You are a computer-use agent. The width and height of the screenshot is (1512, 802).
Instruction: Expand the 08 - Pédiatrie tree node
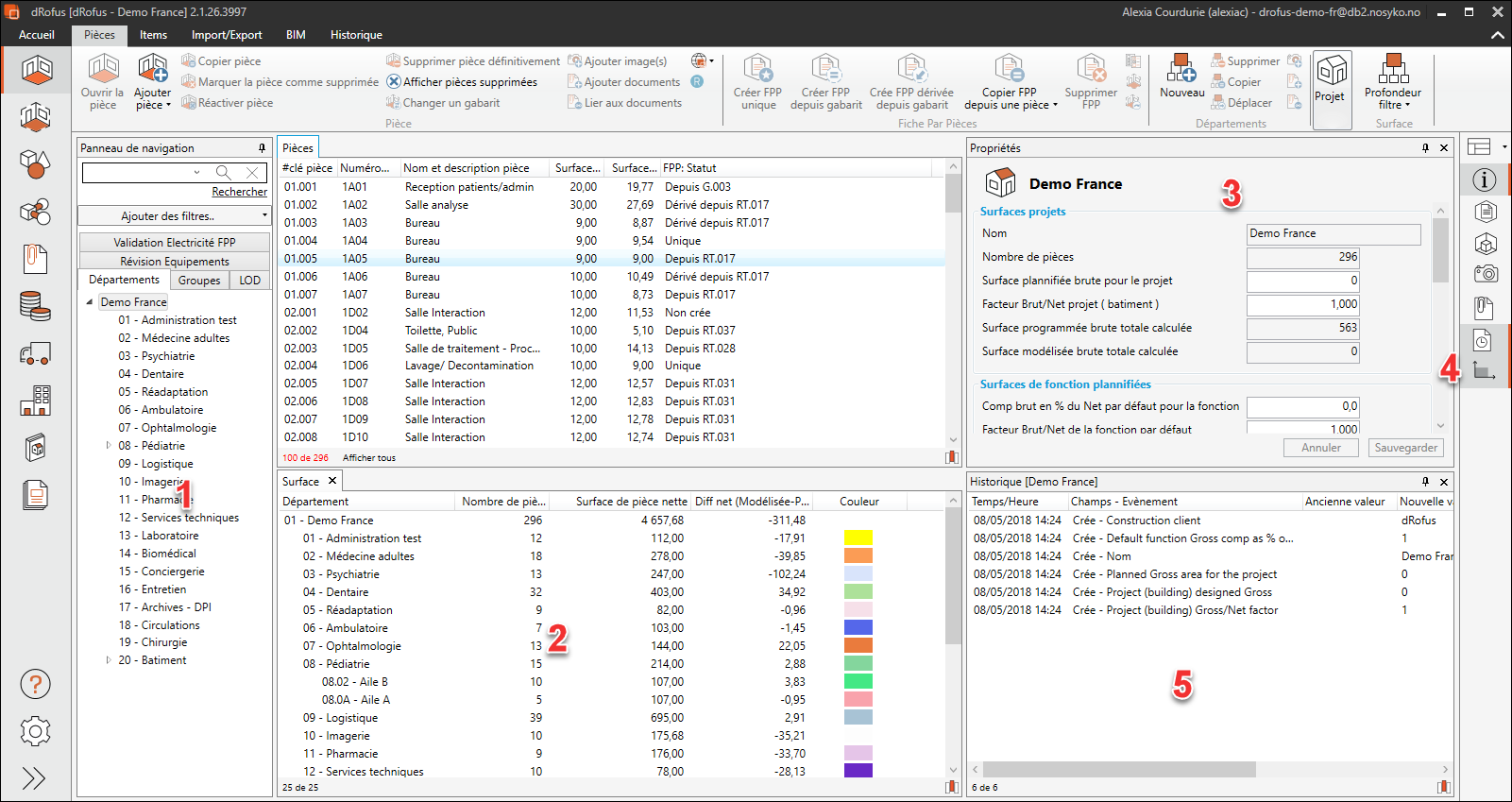pos(109,446)
